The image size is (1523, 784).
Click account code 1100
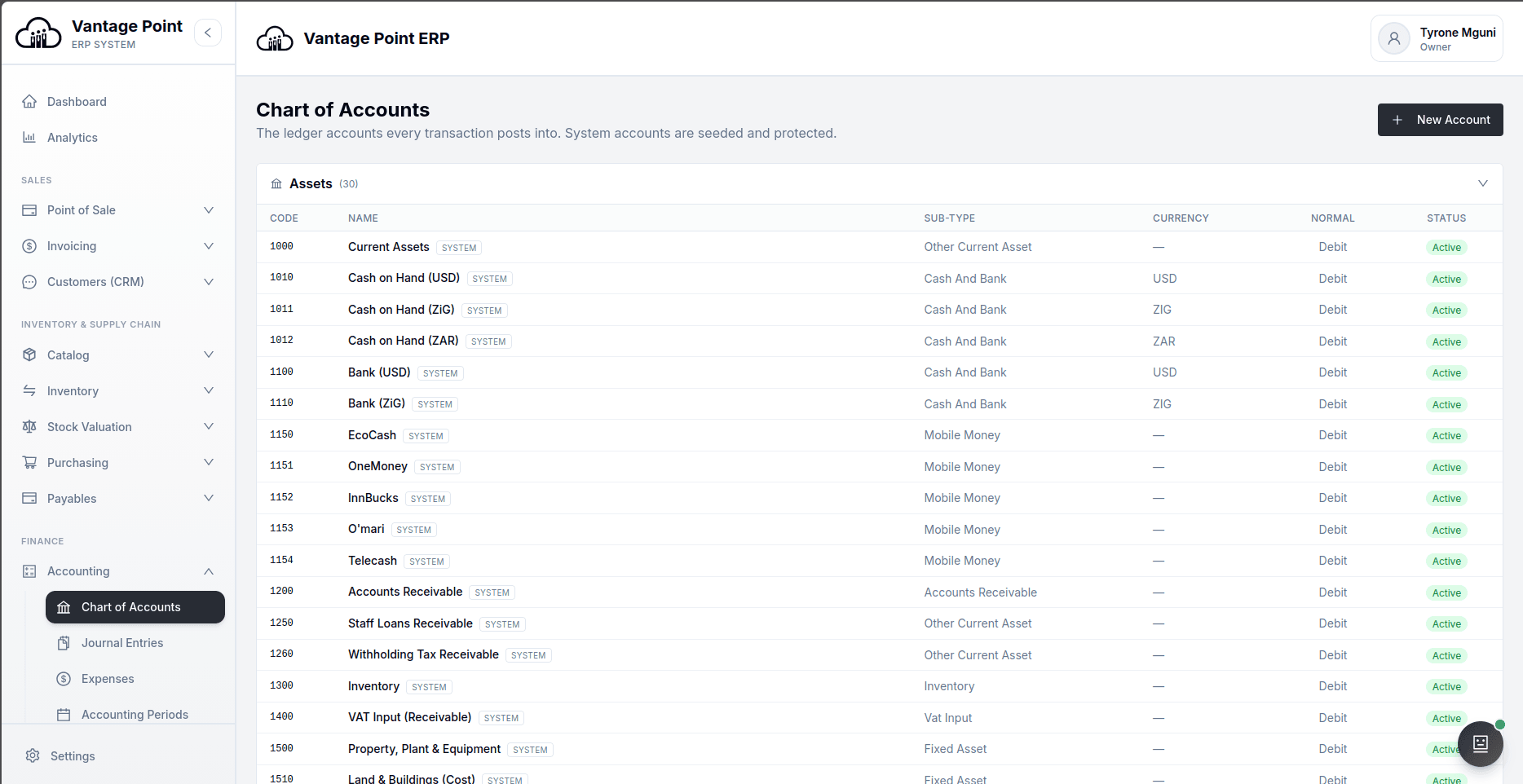tap(281, 372)
